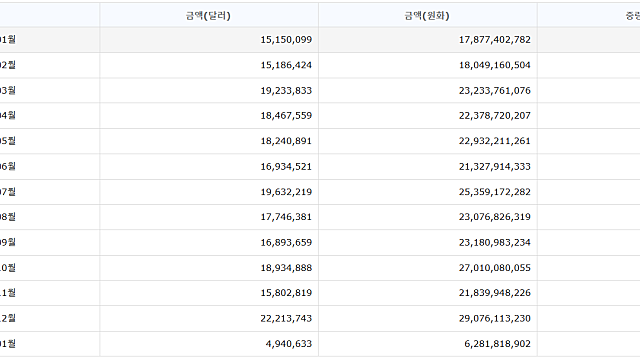Select the won amount 17,877,402,782

coord(495,40)
